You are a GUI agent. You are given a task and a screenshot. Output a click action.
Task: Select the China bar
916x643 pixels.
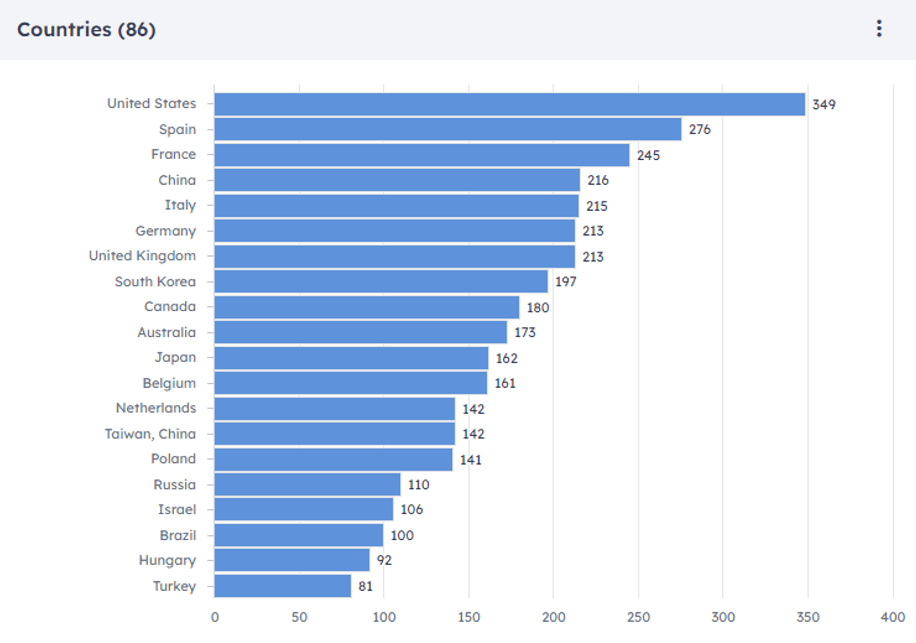tap(397, 180)
